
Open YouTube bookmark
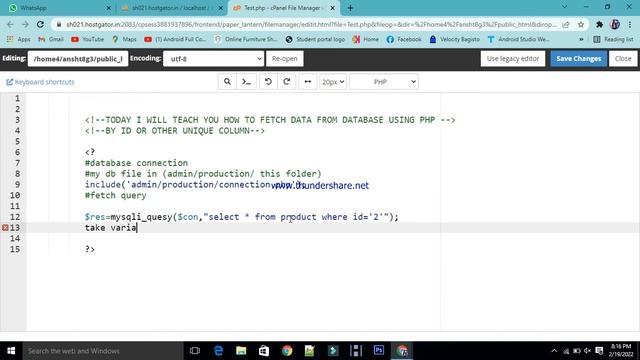[88, 39]
